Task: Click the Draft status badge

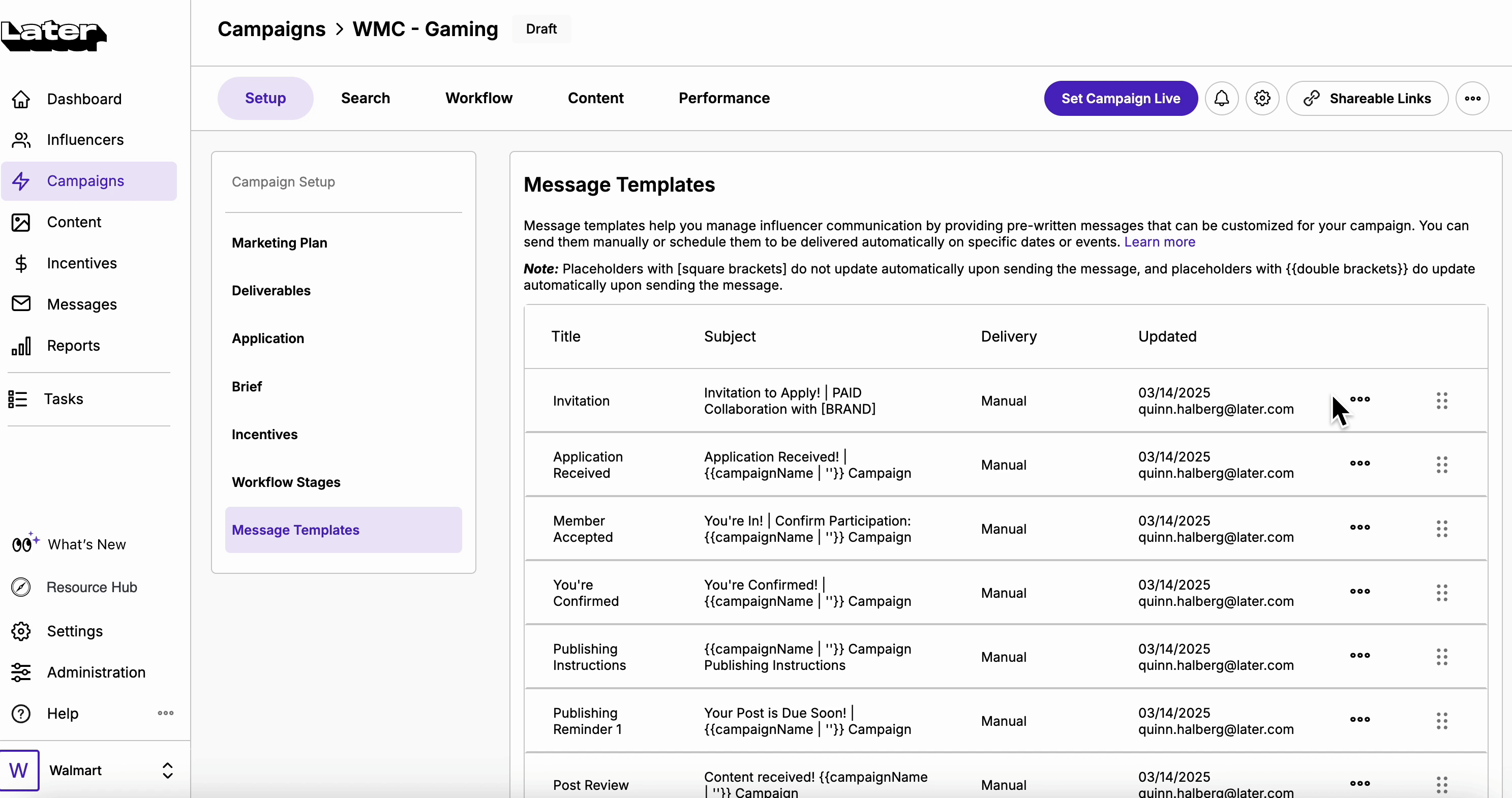Action: click(541, 29)
